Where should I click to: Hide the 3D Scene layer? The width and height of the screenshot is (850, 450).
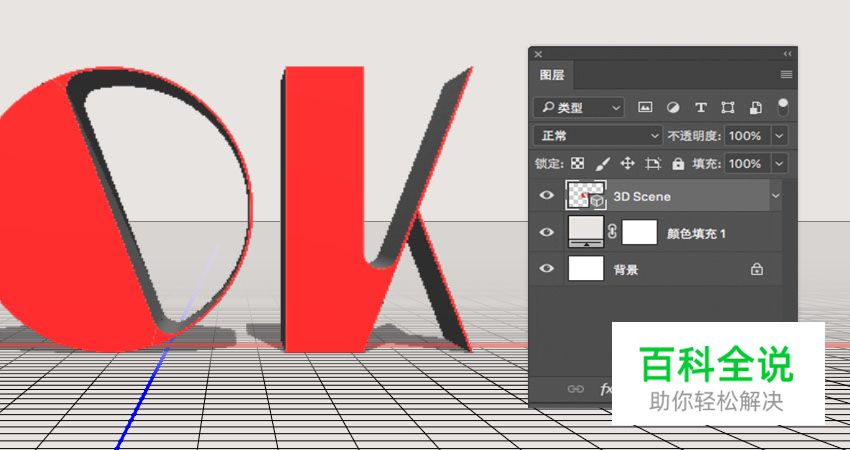click(546, 196)
